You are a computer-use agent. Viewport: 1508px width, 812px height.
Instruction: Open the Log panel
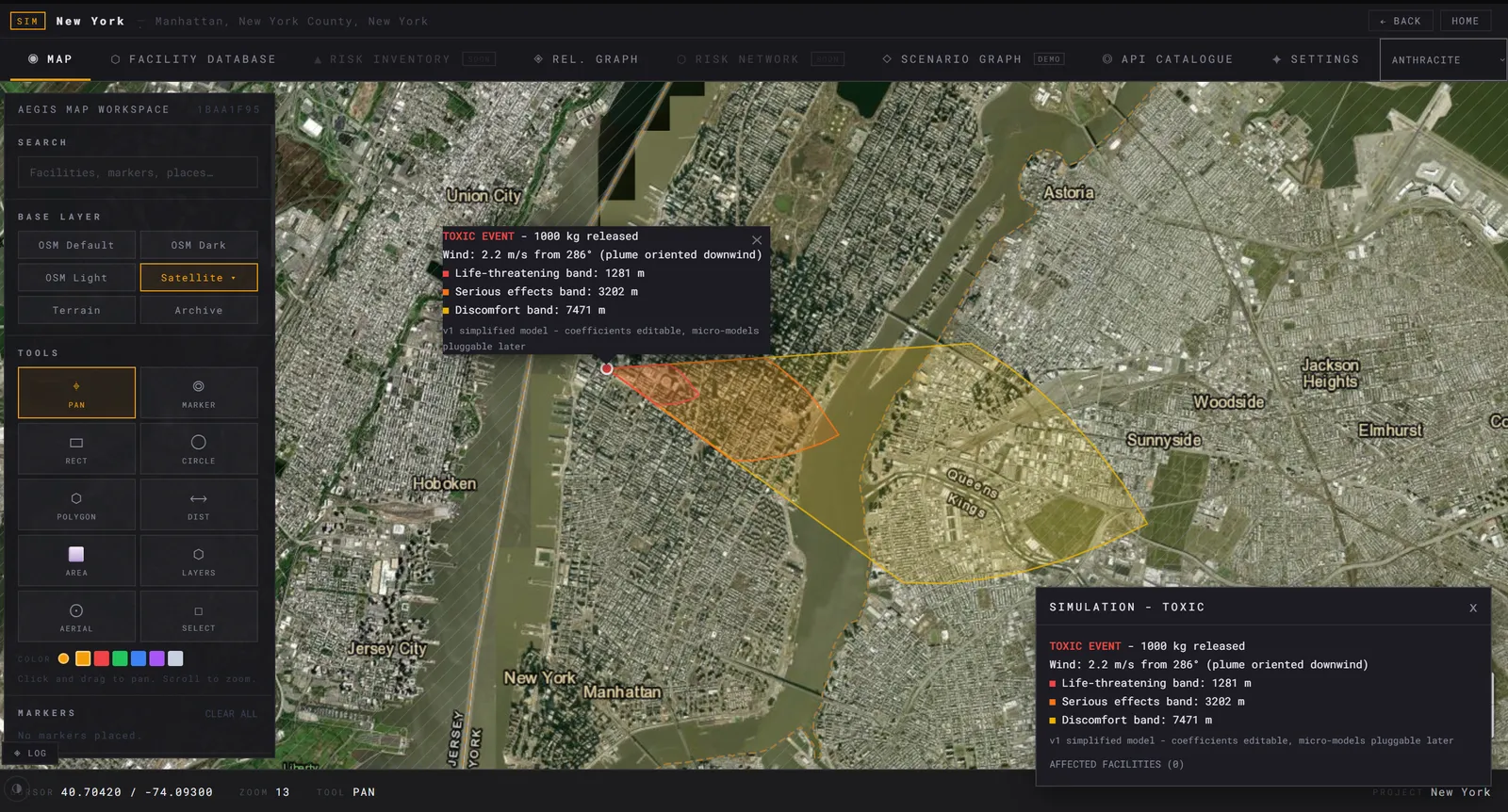[x=30, y=753]
